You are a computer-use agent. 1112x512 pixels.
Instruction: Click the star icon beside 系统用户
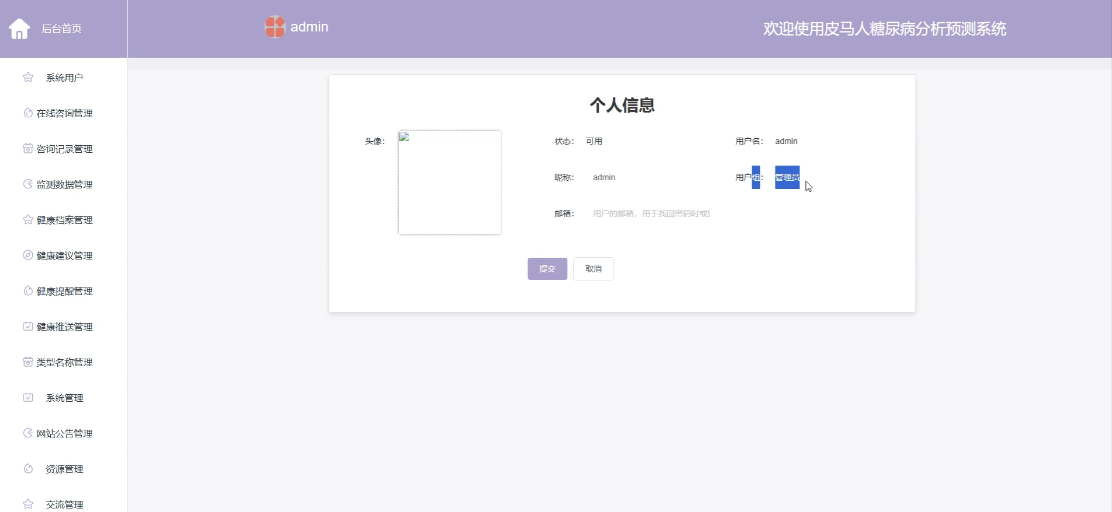point(28,78)
